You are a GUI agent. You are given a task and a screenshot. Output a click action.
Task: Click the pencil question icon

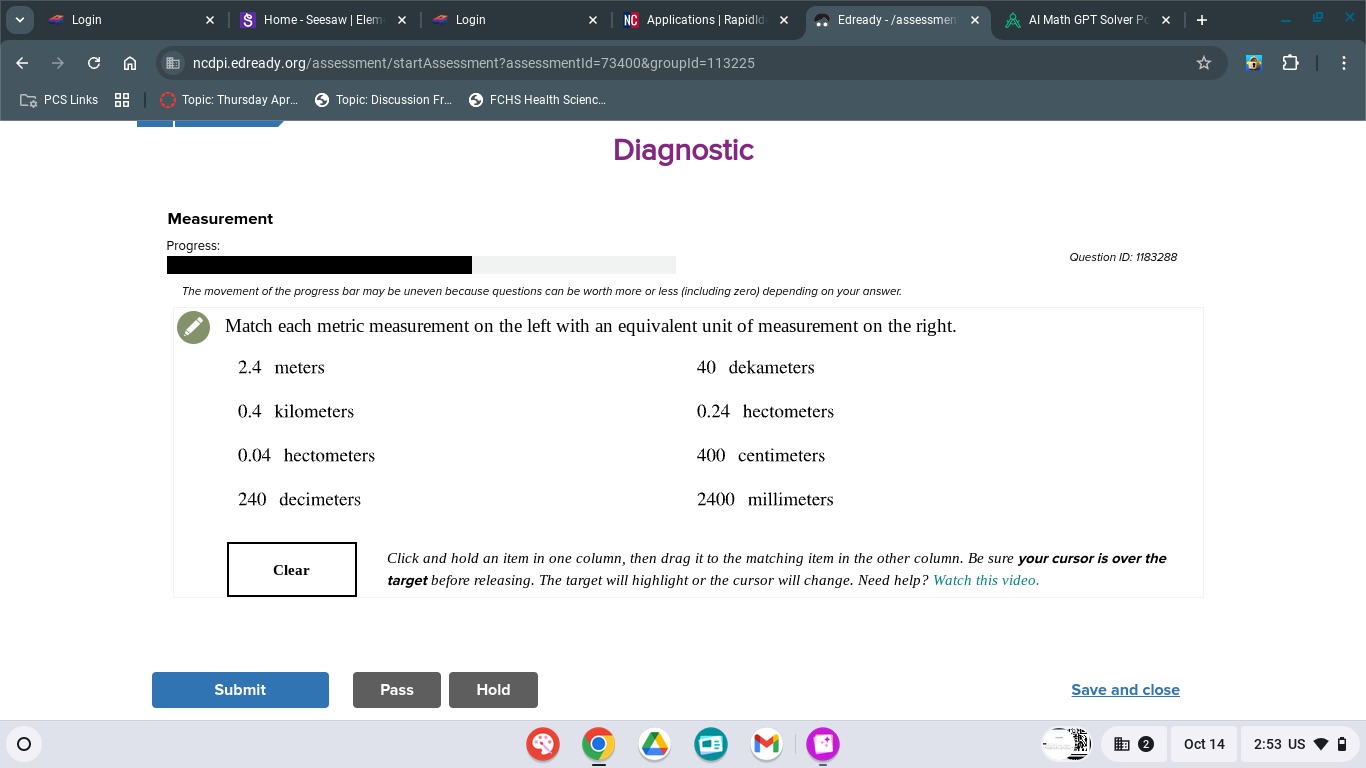point(193,327)
